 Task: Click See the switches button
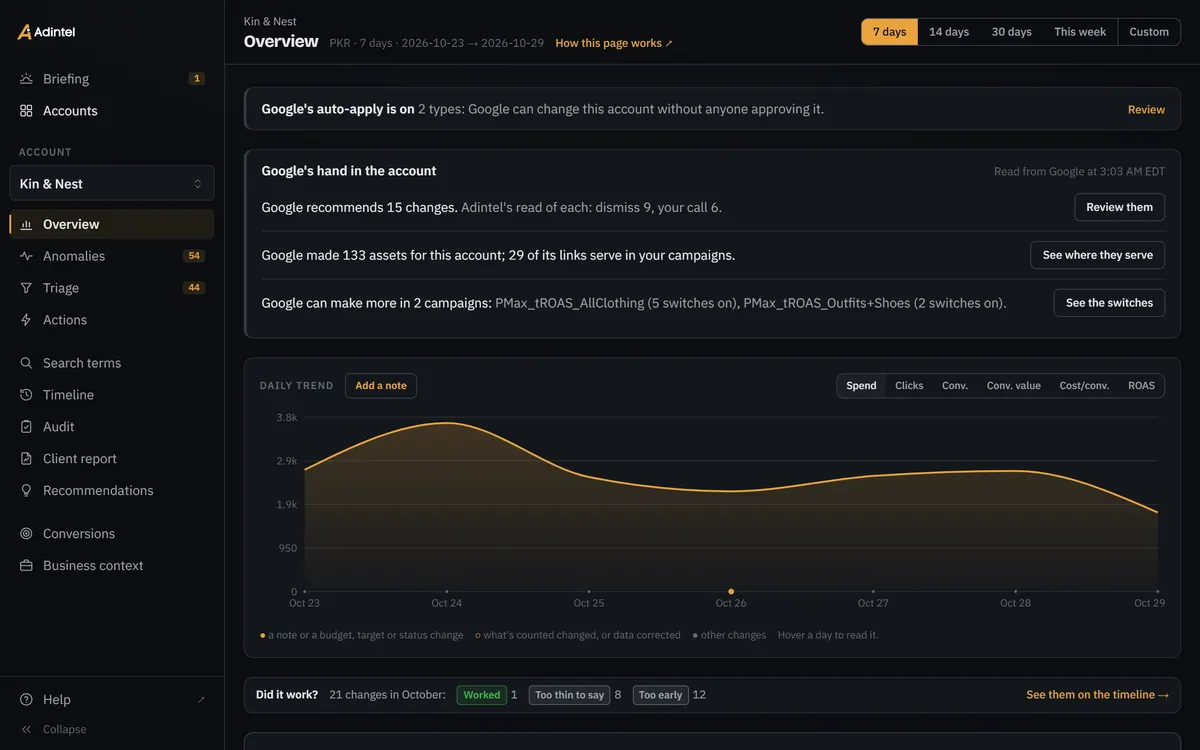pos(1109,303)
